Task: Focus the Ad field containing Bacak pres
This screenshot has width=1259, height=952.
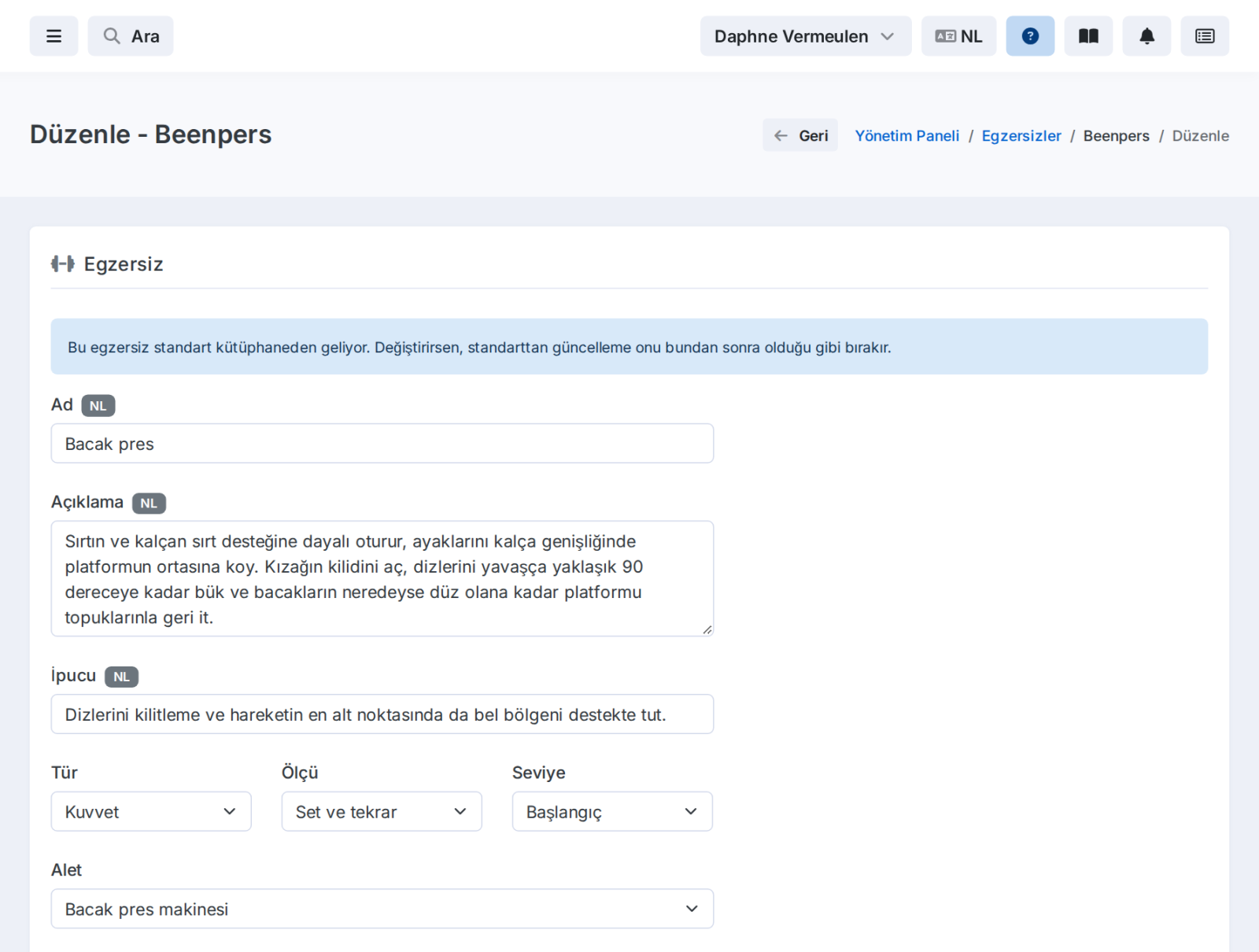Action: [x=382, y=444]
